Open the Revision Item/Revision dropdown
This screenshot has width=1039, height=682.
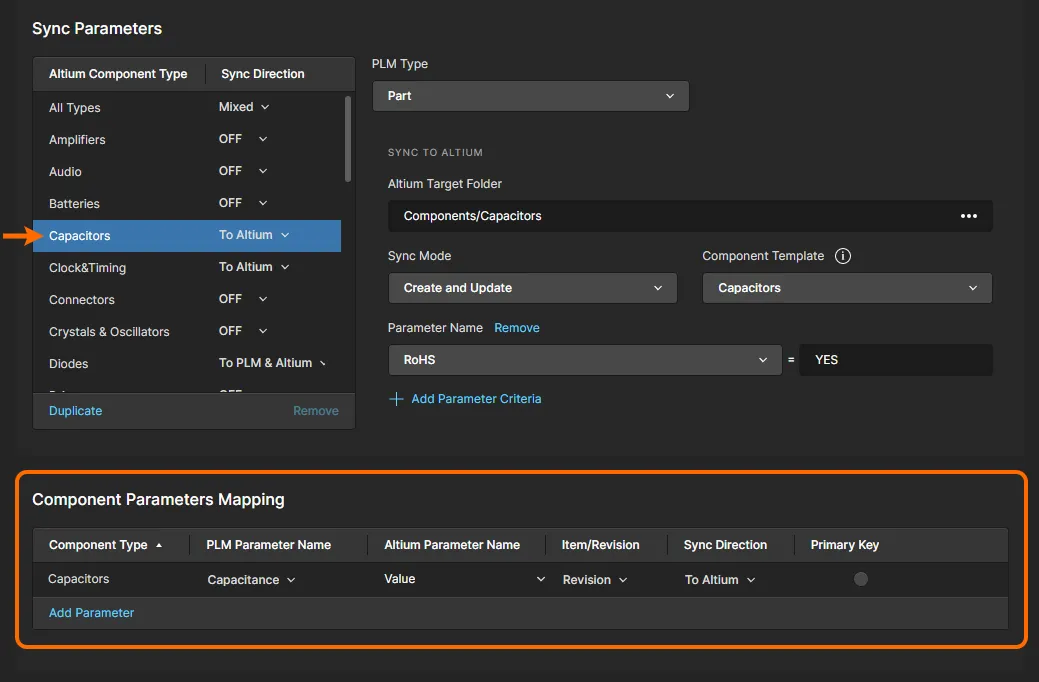pos(595,580)
